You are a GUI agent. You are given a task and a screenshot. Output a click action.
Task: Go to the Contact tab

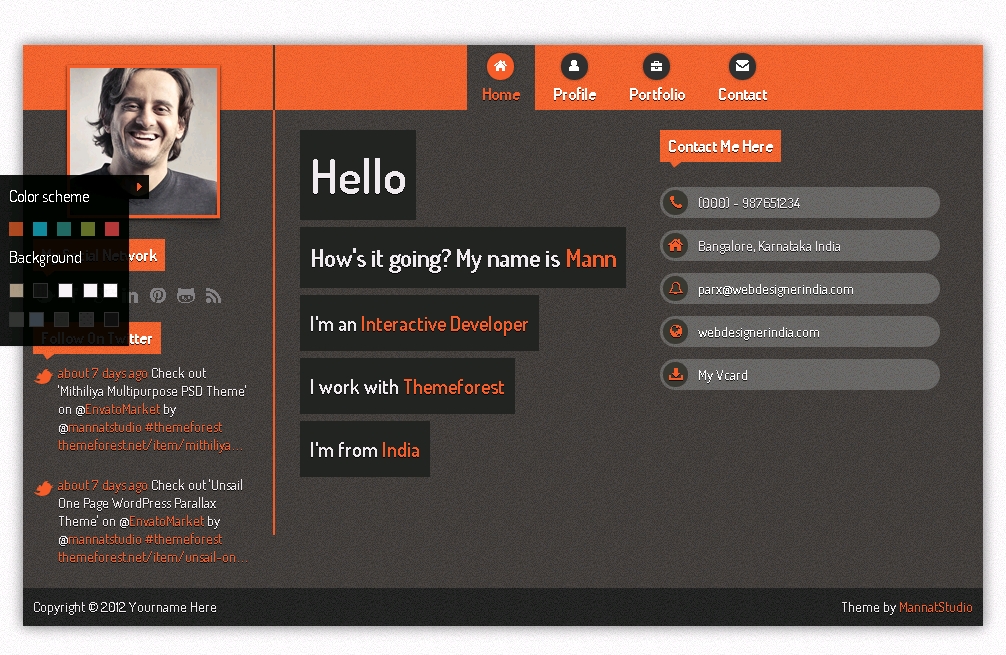click(x=742, y=78)
